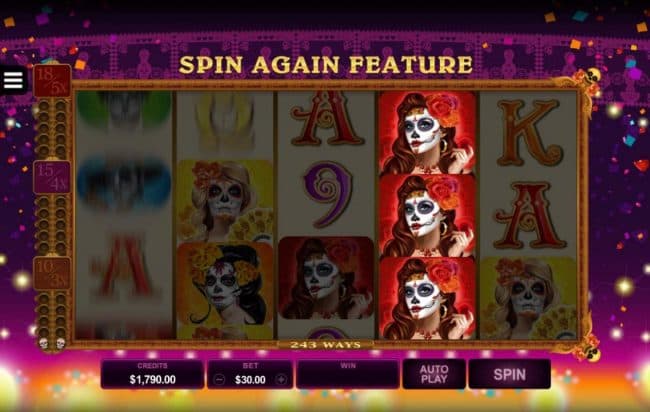Click blonde skull woman on reel five
650x412 pixels.
pos(529,298)
